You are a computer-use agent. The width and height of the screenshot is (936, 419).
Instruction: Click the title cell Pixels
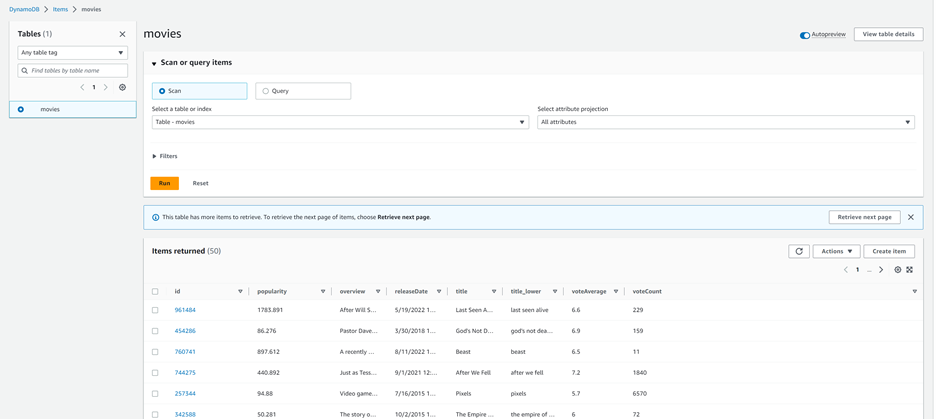[463, 394]
